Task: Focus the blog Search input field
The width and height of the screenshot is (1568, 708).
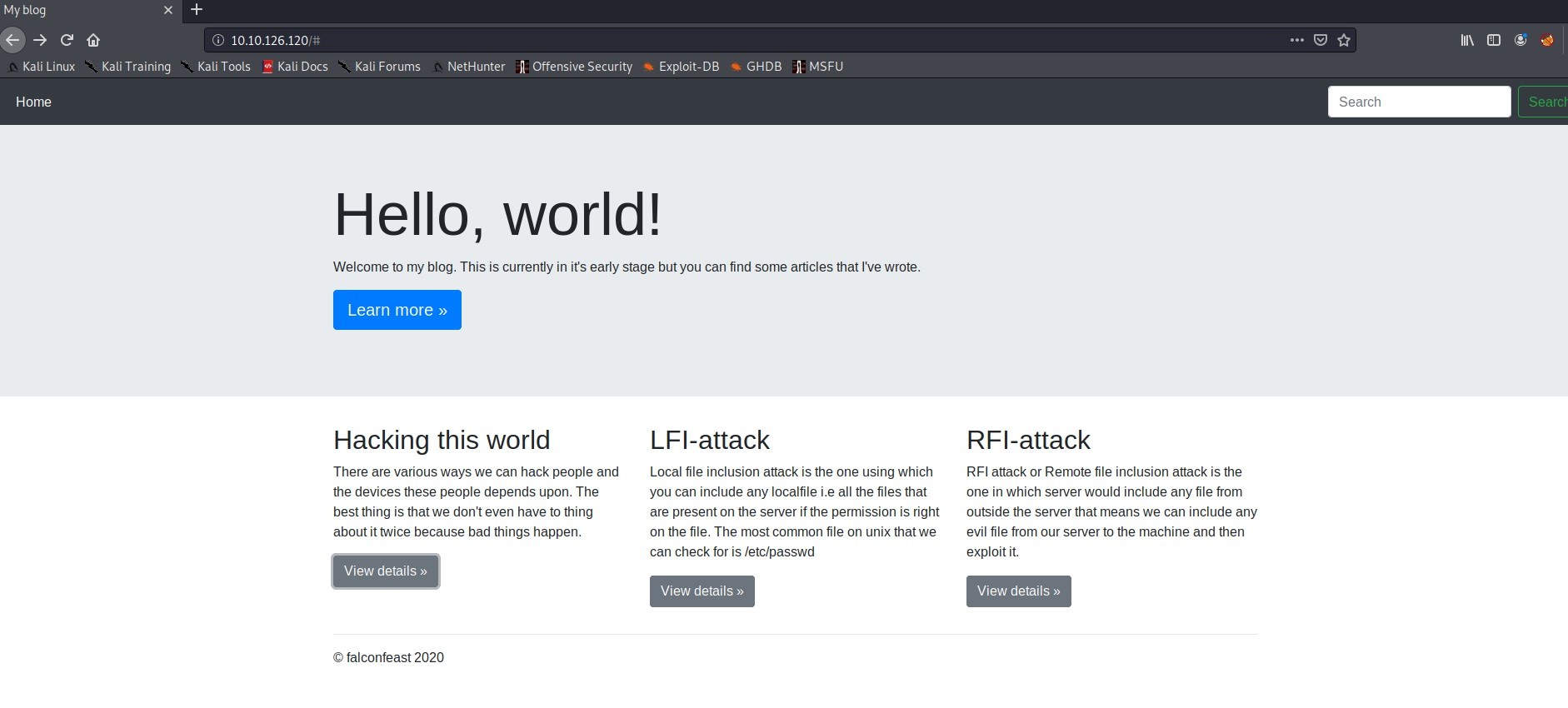Action: (1418, 102)
